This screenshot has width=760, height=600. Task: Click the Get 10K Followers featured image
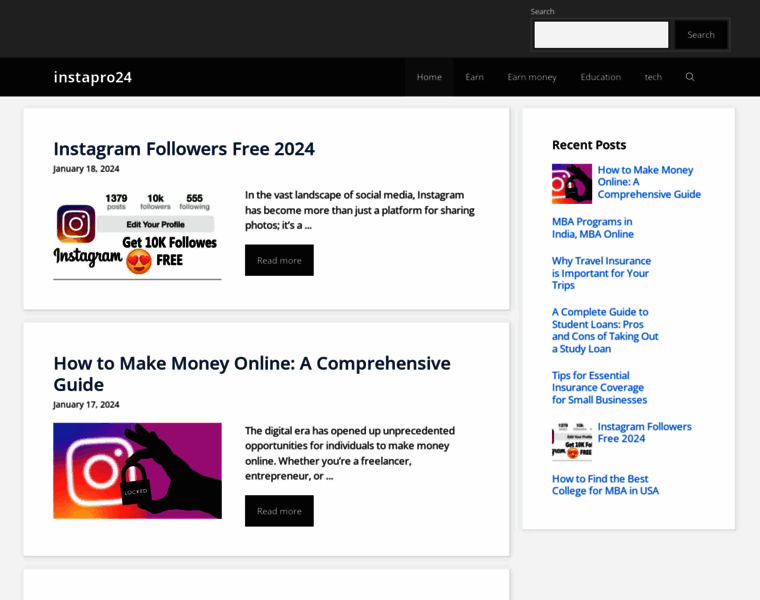pos(137,236)
